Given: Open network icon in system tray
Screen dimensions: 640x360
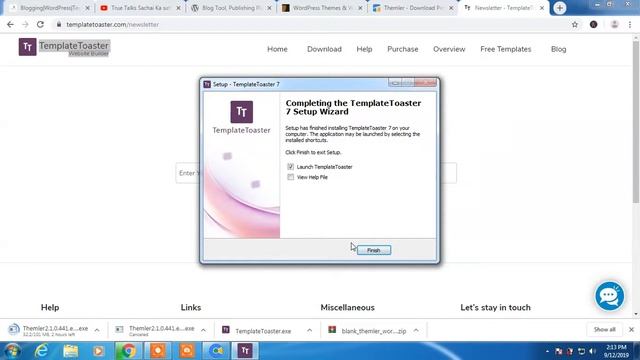Looking at the screenshot, I should [581, 351].
